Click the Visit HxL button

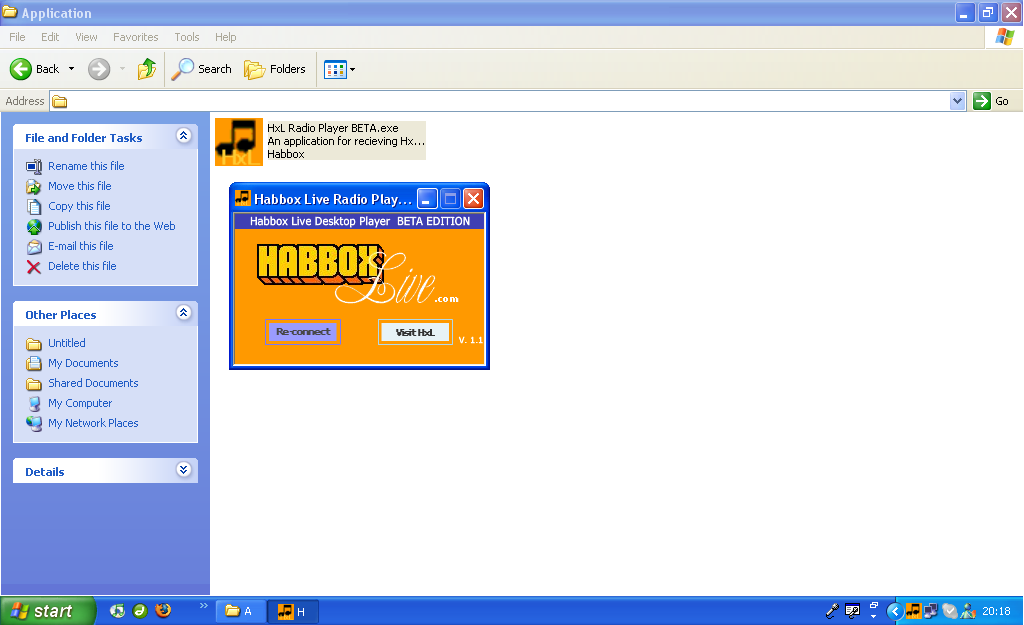click(415, 332)
